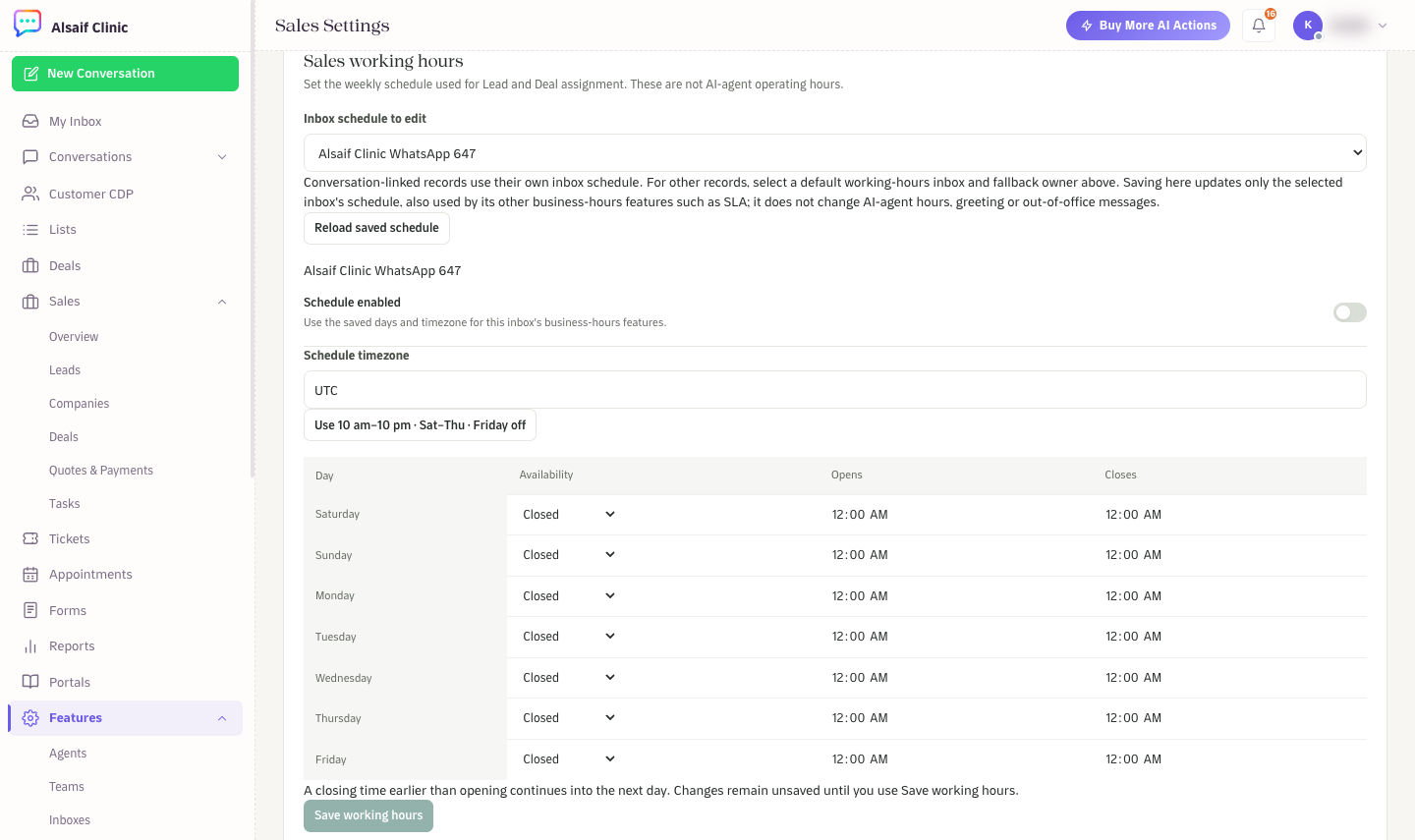This screenshot has height=840, width=1415.
Task: Click the Alsaif Clinic chat logo icon
Action: [x=28, y=24]
